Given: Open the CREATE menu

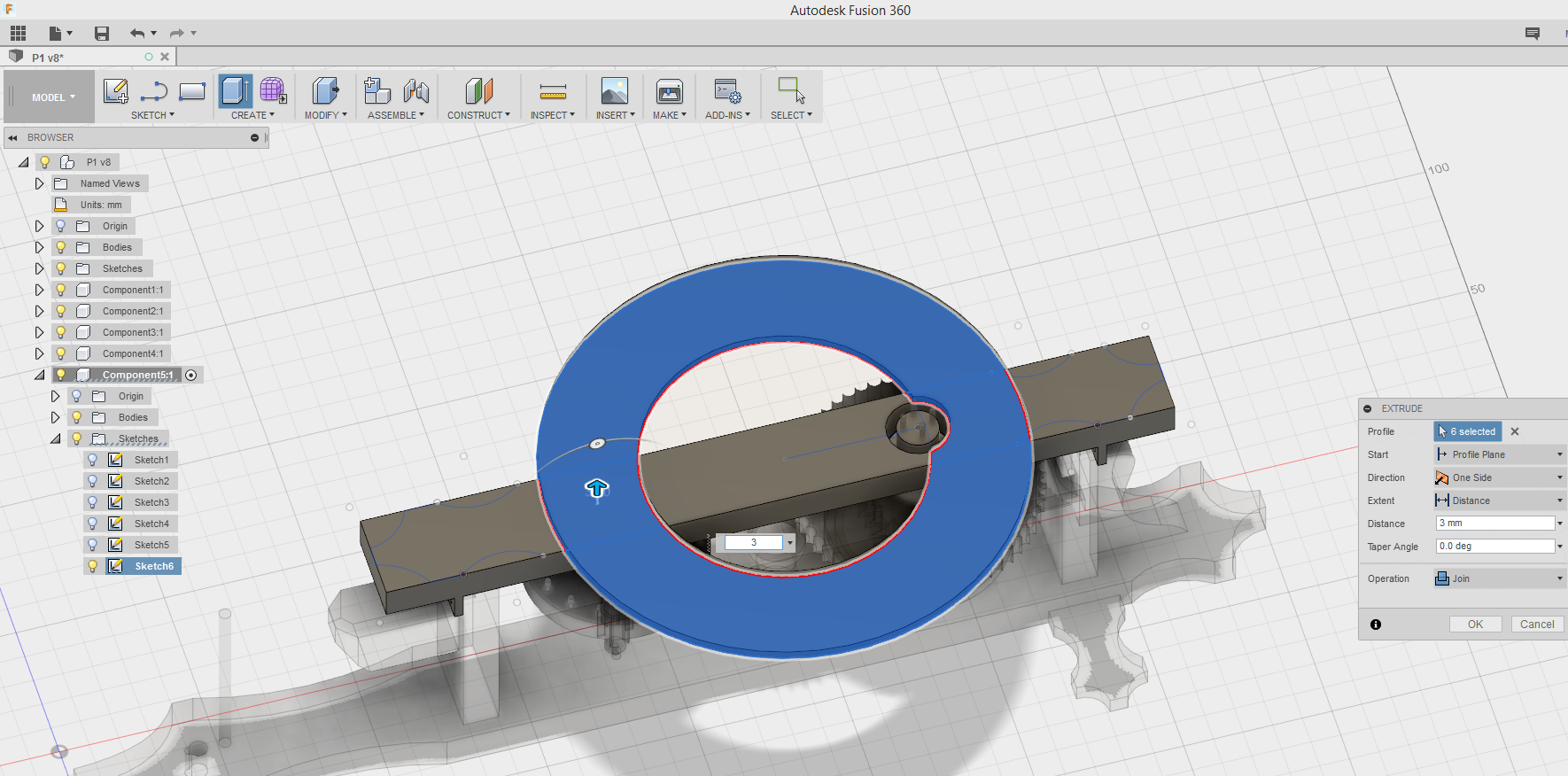Looking at the screenshot, I should click(x=252, y=115).
